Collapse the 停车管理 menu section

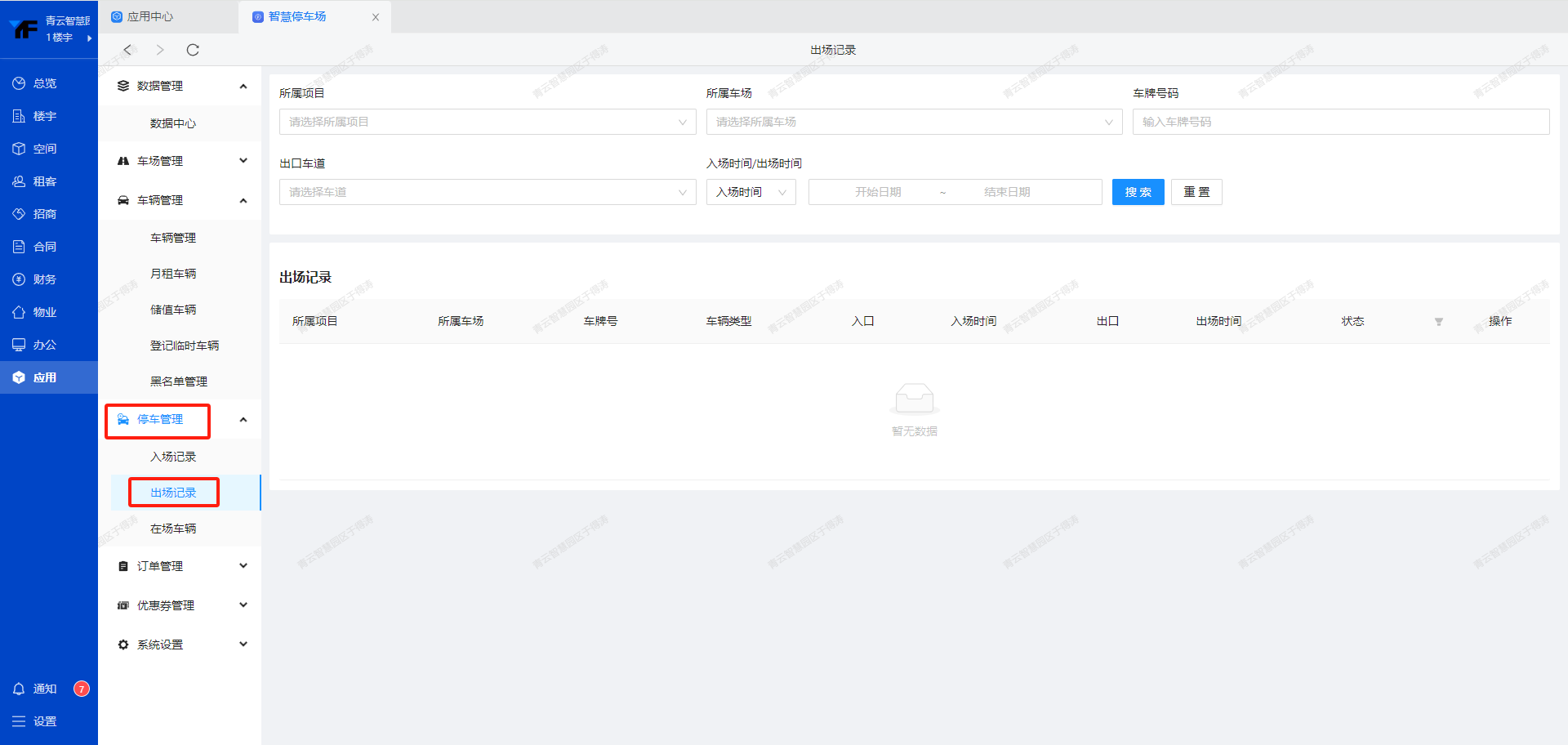click(243, 420)
